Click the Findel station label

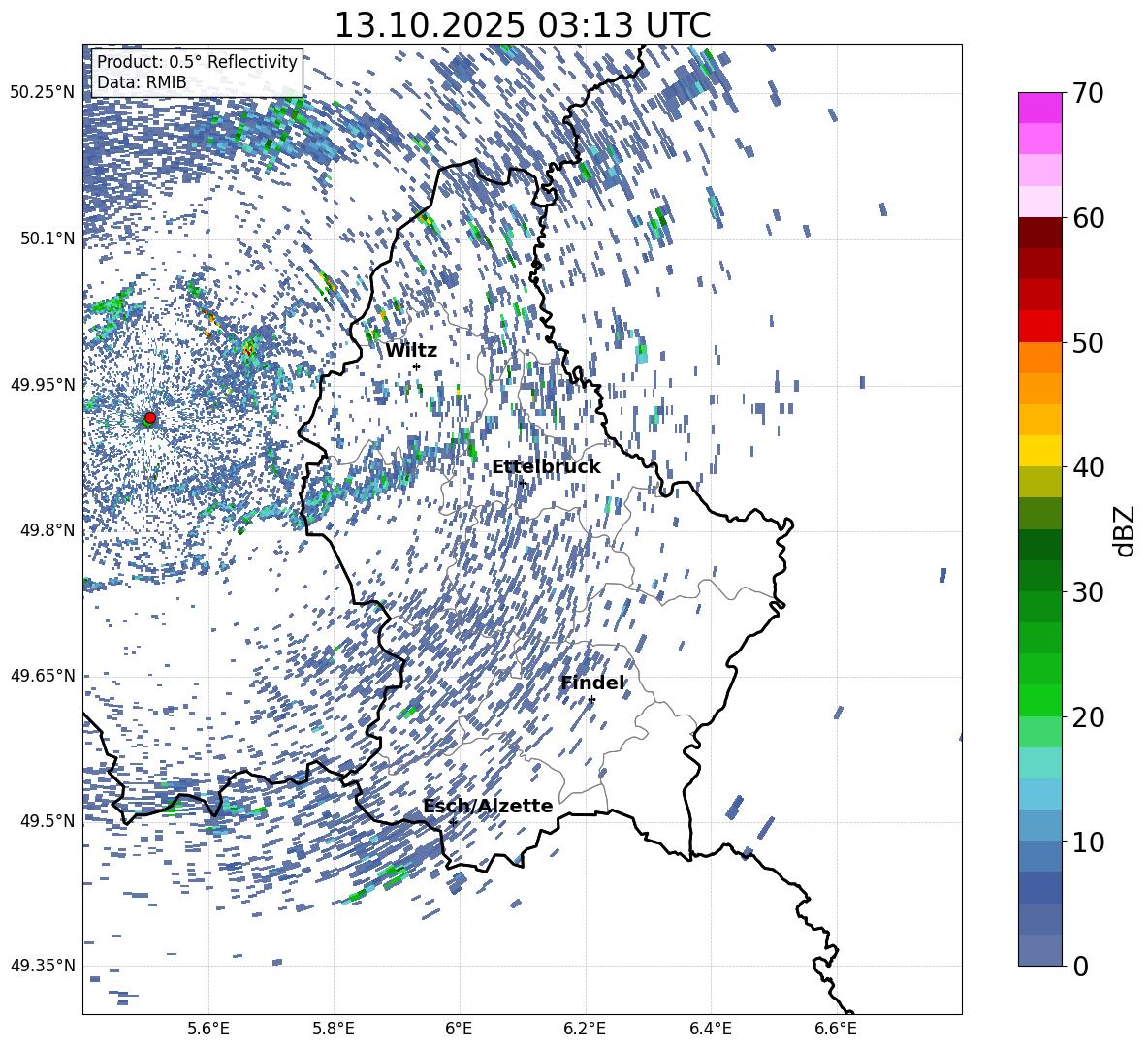point(592,683)
